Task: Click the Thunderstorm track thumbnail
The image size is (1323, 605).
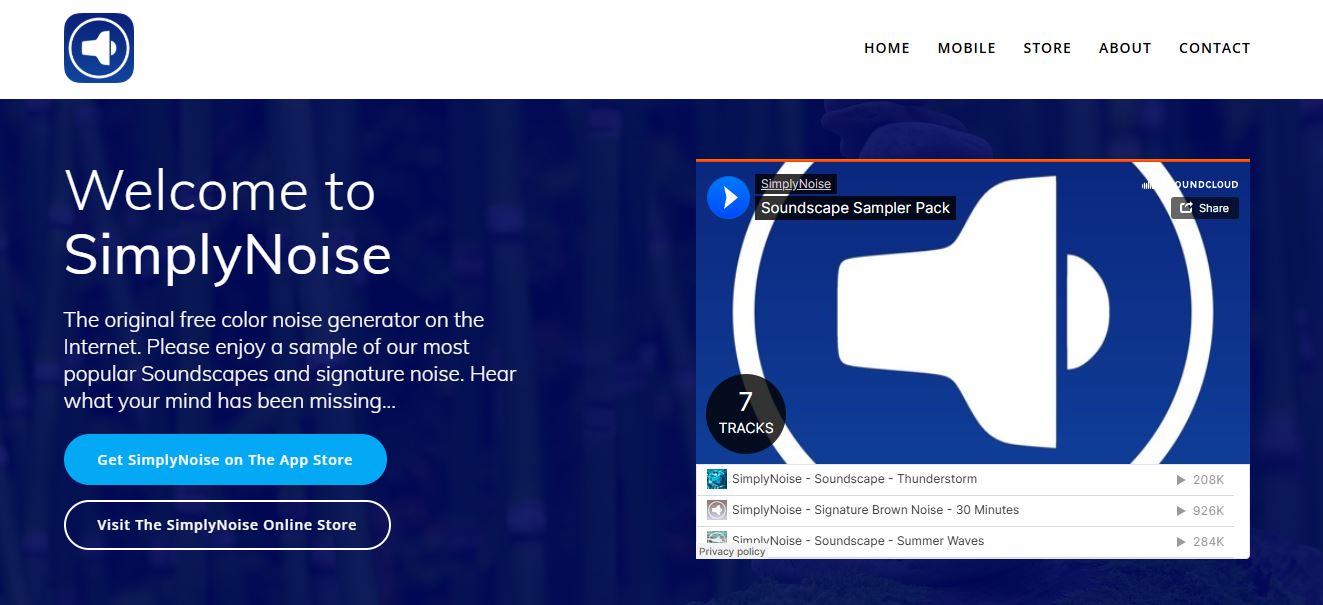Action: (716, 479)
